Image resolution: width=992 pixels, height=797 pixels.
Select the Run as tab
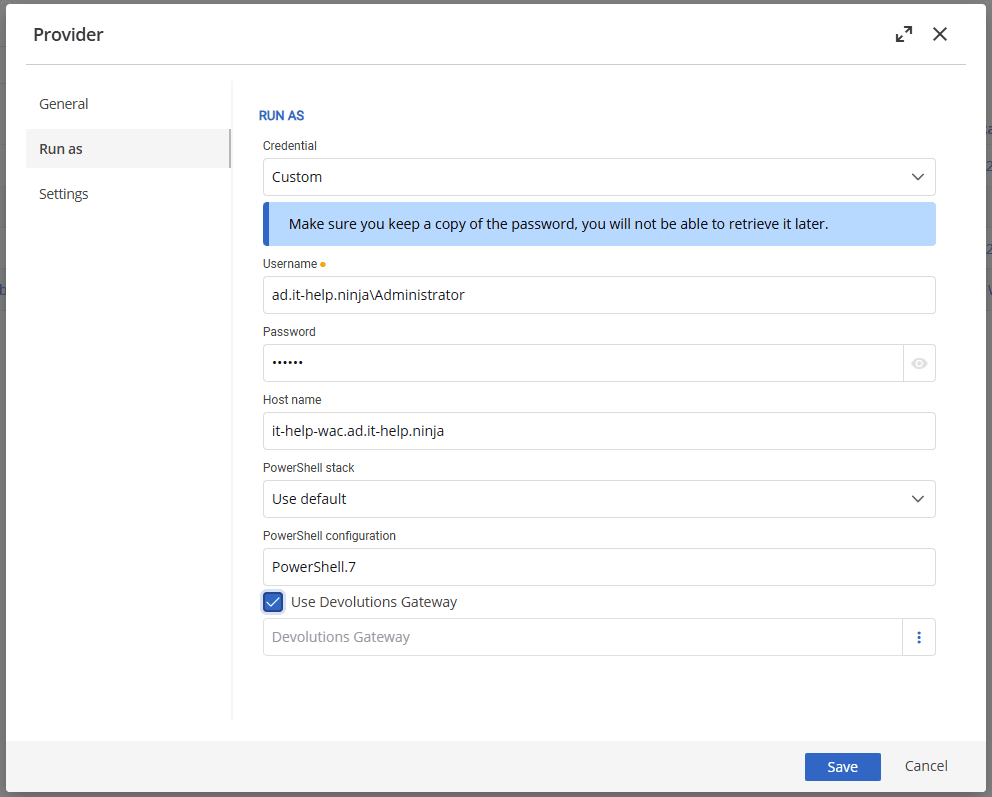pos(61,149)
